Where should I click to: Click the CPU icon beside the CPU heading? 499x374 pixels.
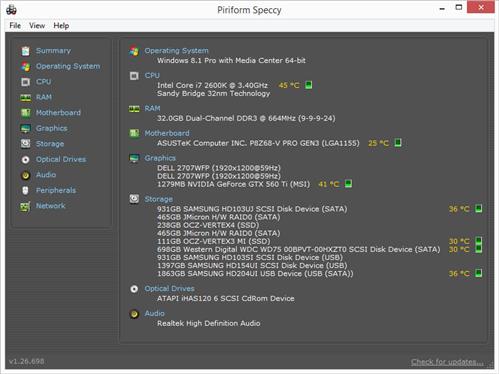coord(134,76)
